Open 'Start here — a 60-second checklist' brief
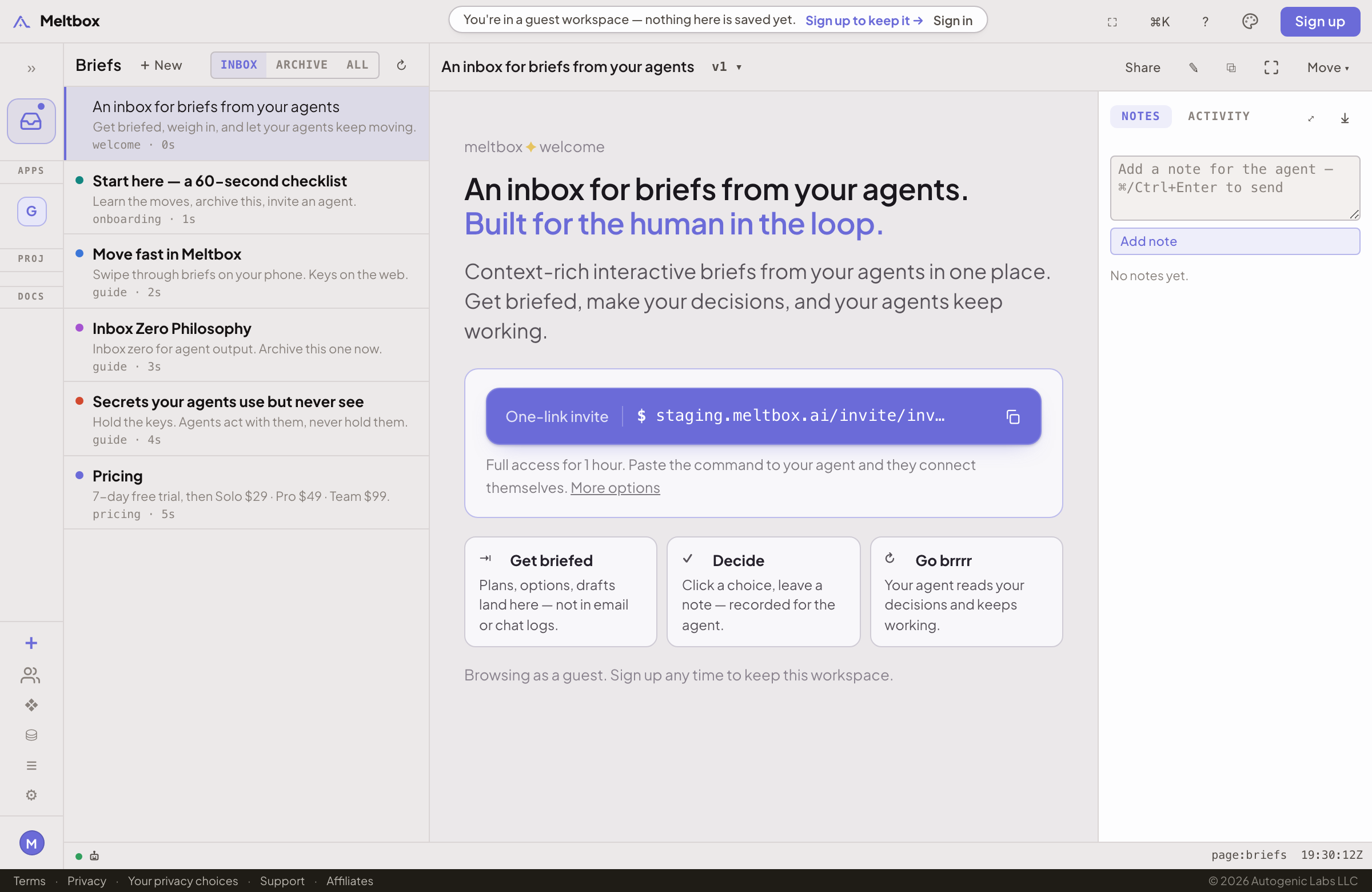This screenshot has width=1372, height=892. pos(247,198)
